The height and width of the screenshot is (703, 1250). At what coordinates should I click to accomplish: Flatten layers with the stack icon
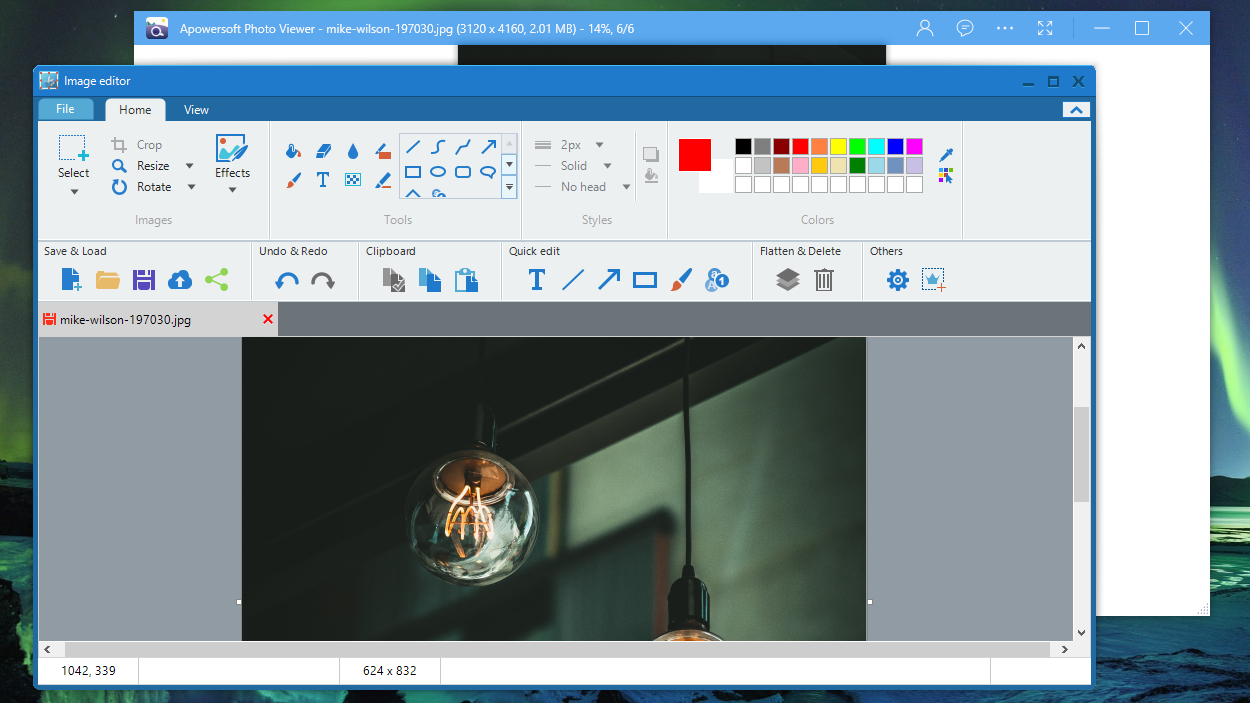[788, 280]
